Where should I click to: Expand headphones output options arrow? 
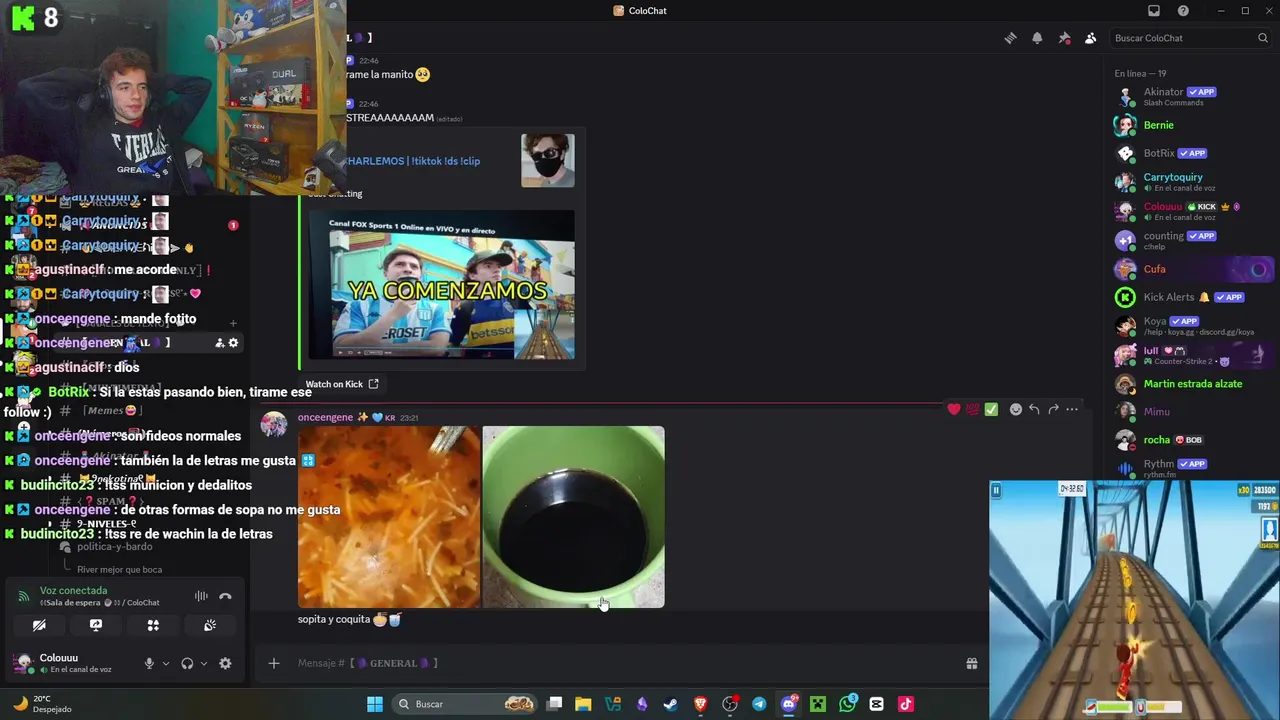pyautogui.click(x=204, y=663)
